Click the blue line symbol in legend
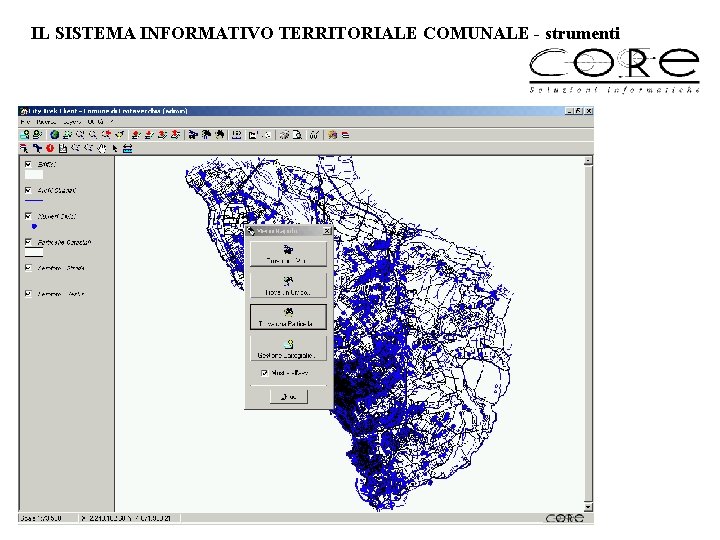 point(34,201)
